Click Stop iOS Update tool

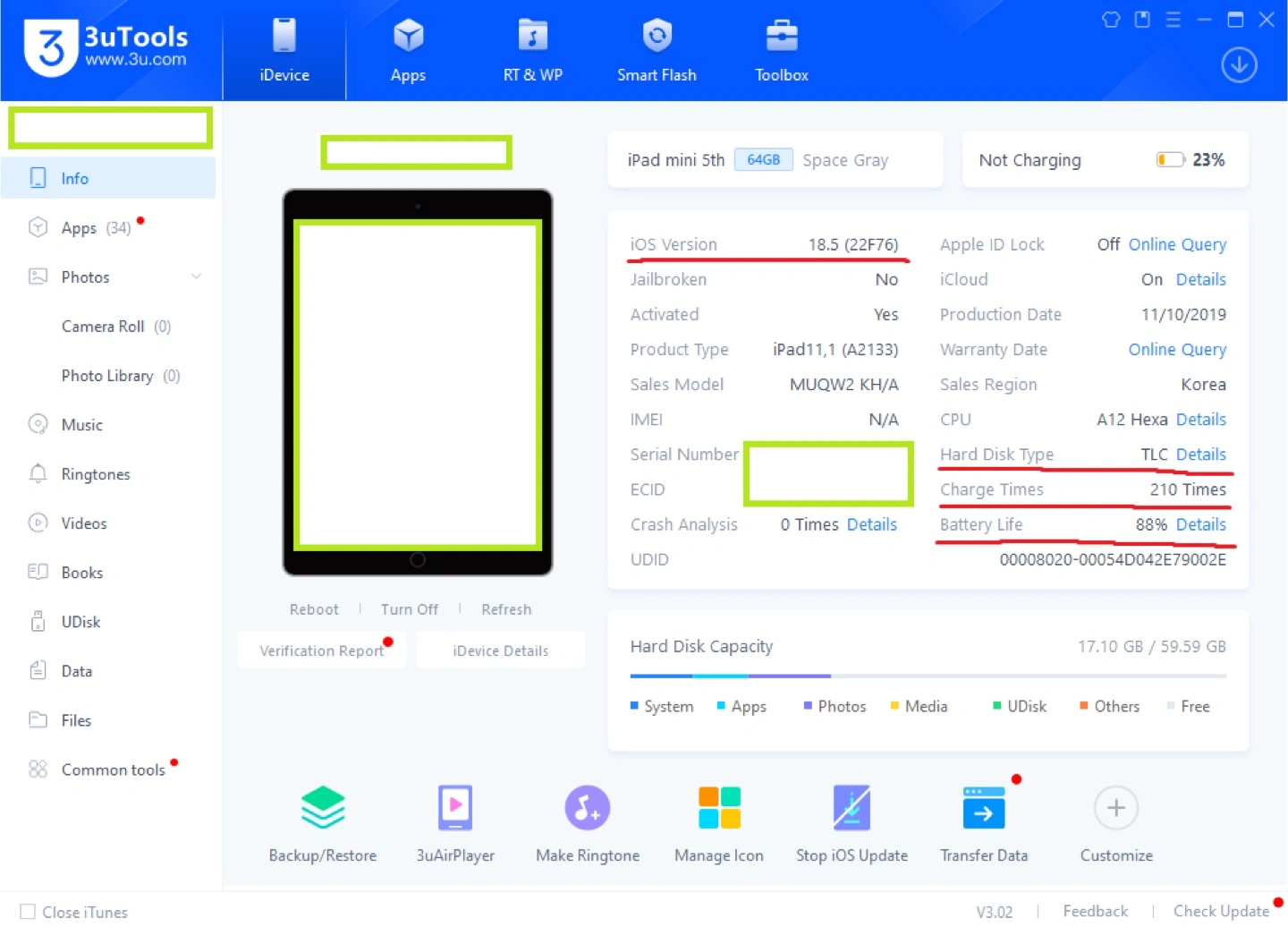(852, 824)
